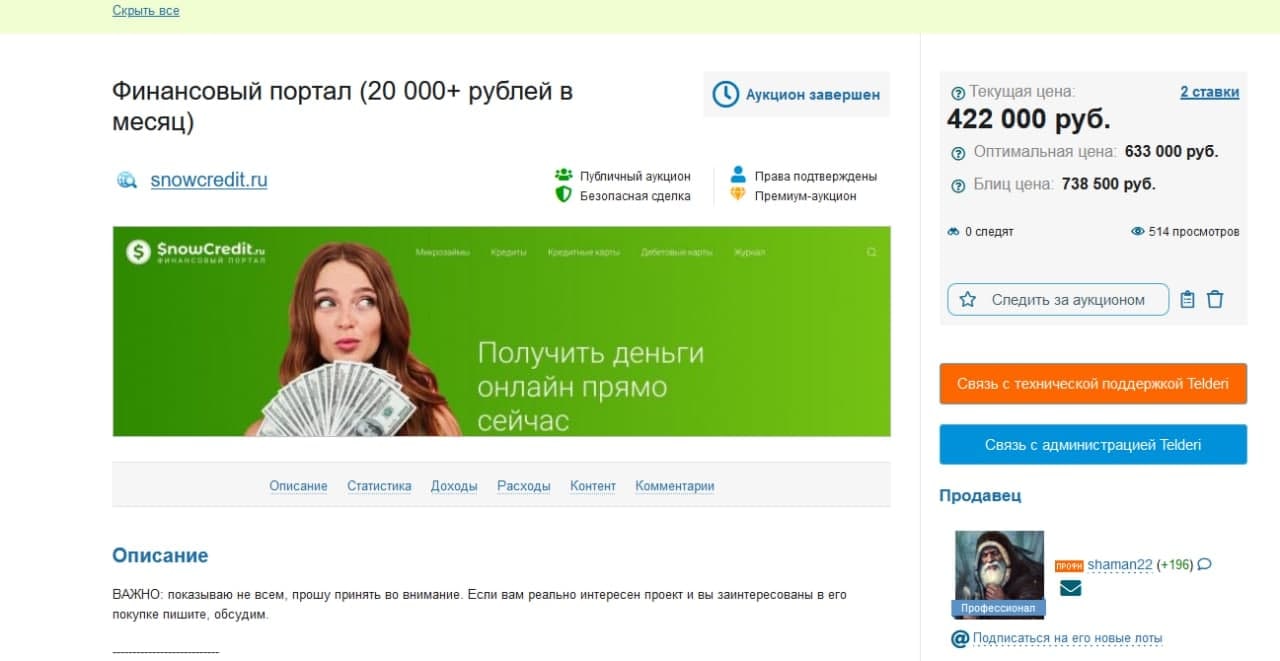Click the question icon beside Оптимальная цена

pos(957,153)
